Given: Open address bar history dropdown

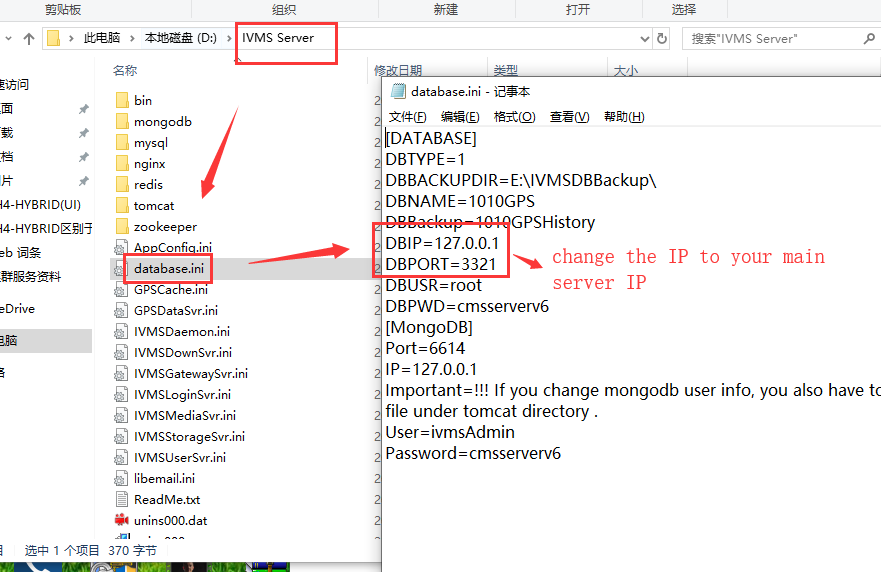Looking at the screenshot, I should point(645,39).
